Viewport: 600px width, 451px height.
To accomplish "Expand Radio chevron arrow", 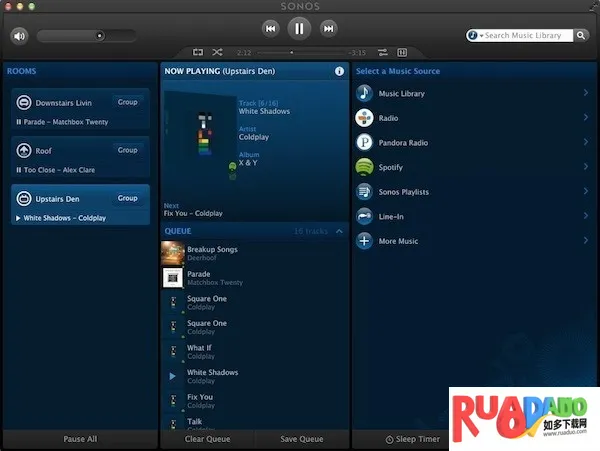I will coord(586,117).
